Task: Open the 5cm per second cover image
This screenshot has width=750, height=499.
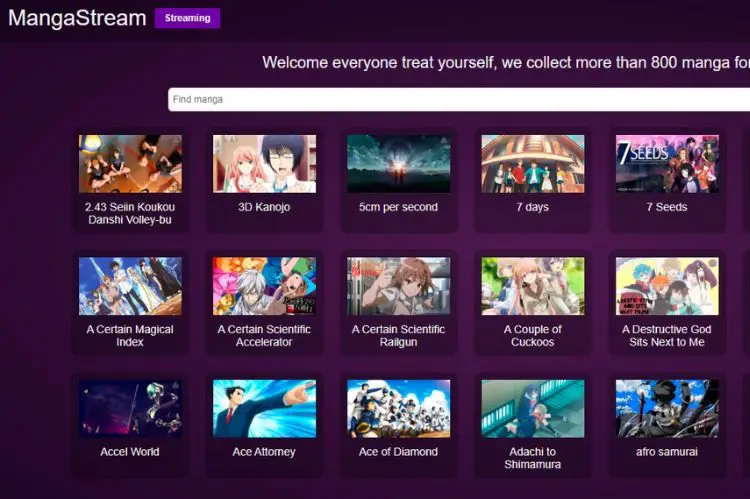Action: [x=398, y=164]
